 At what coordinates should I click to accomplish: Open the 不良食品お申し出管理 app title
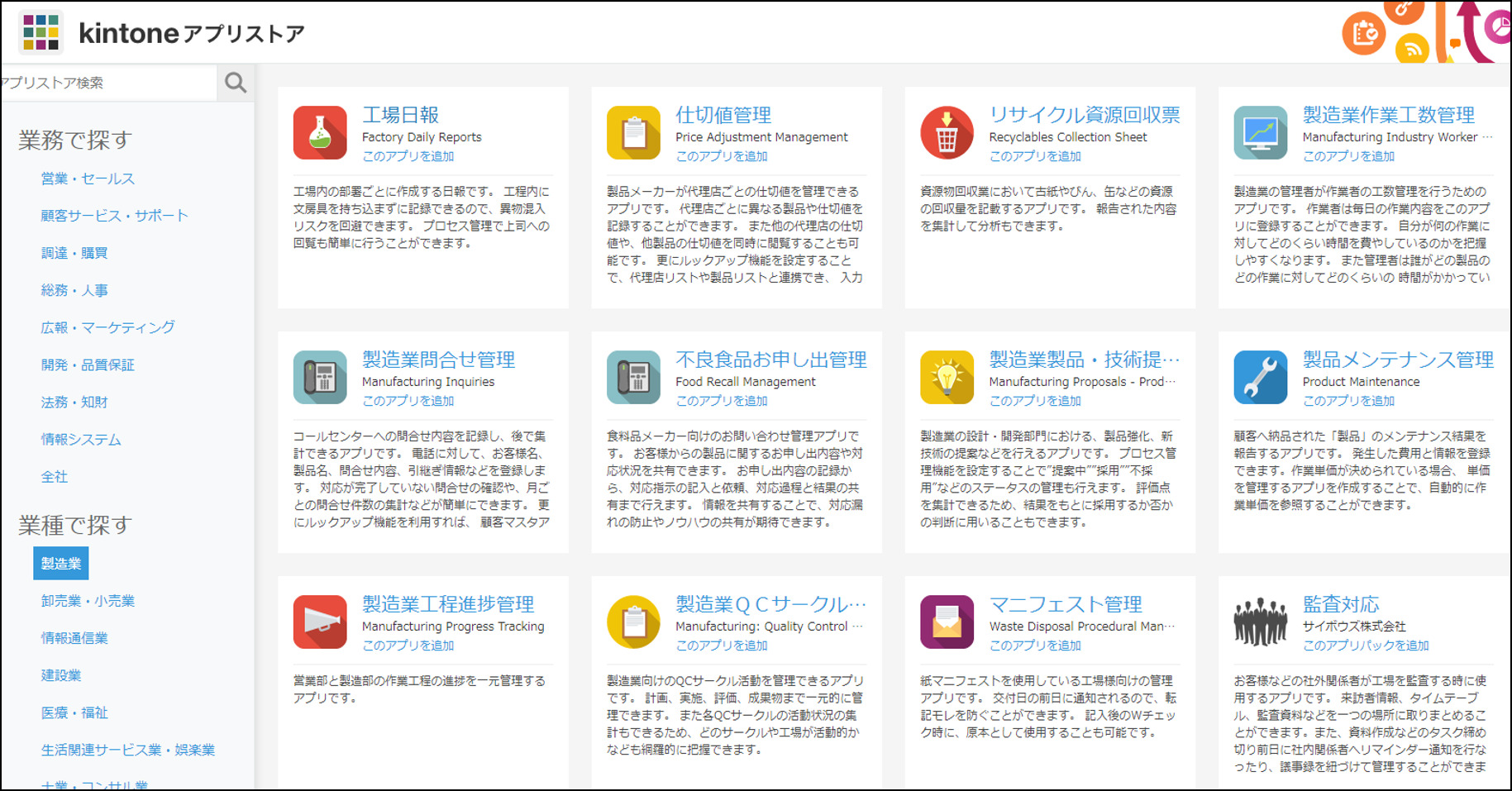click(771, 360)
